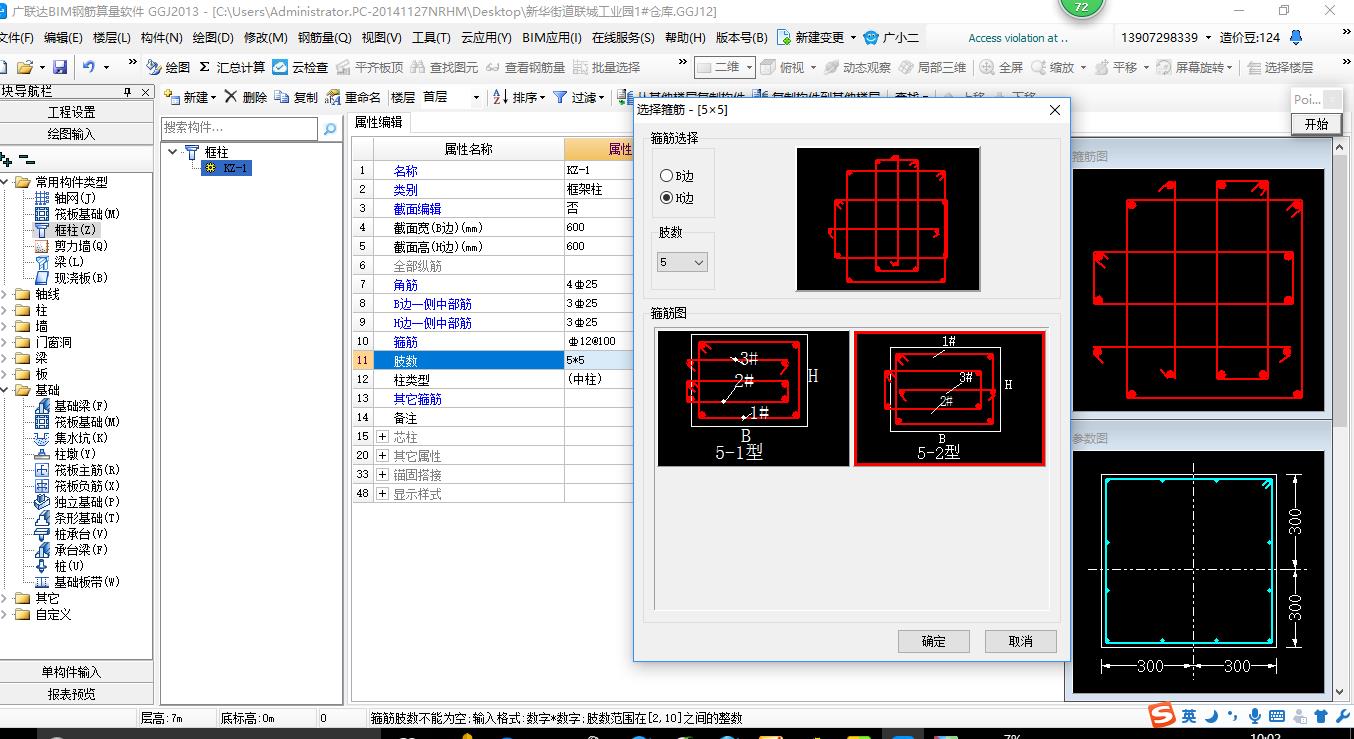Collapse the 基础 tree folder
The height and width of the screenshot is (739, 1354).
click(x=5, y=390)
